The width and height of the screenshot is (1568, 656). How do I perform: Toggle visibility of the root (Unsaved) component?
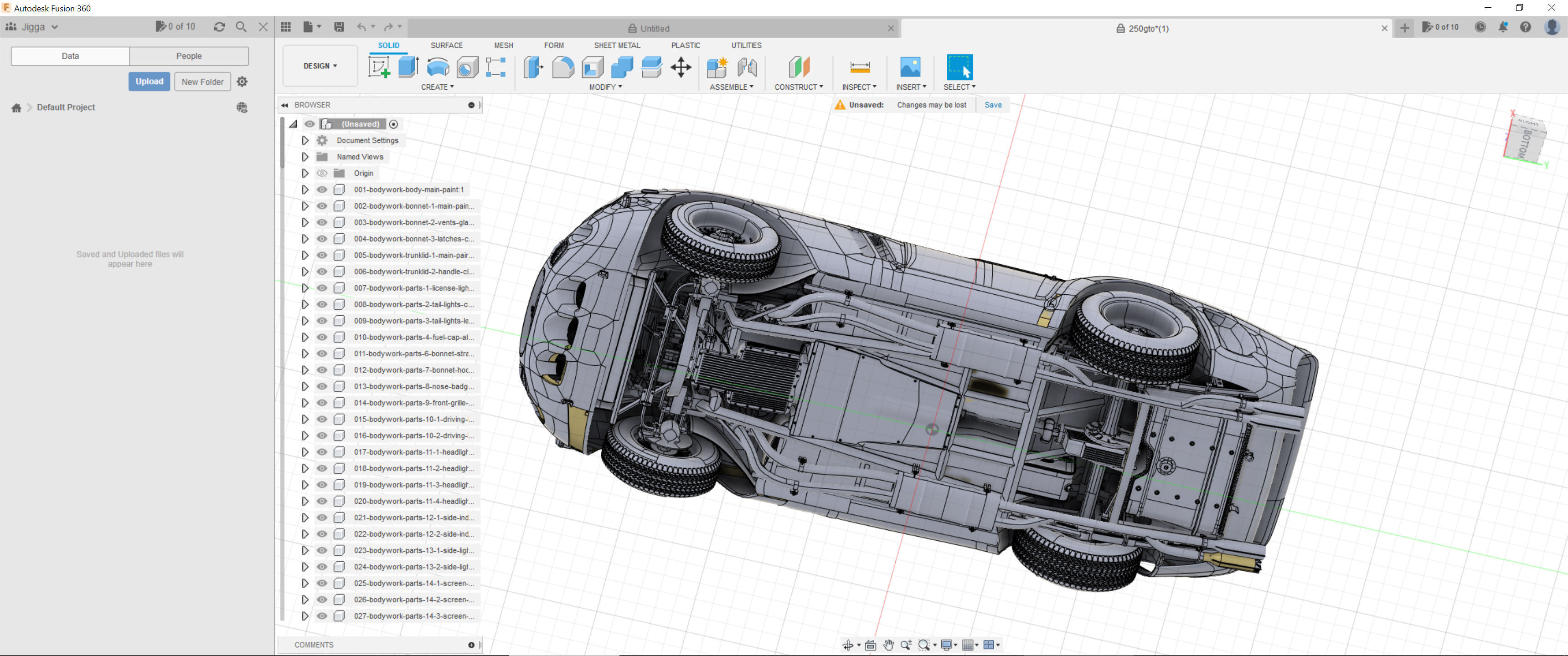tap(310, 124)
